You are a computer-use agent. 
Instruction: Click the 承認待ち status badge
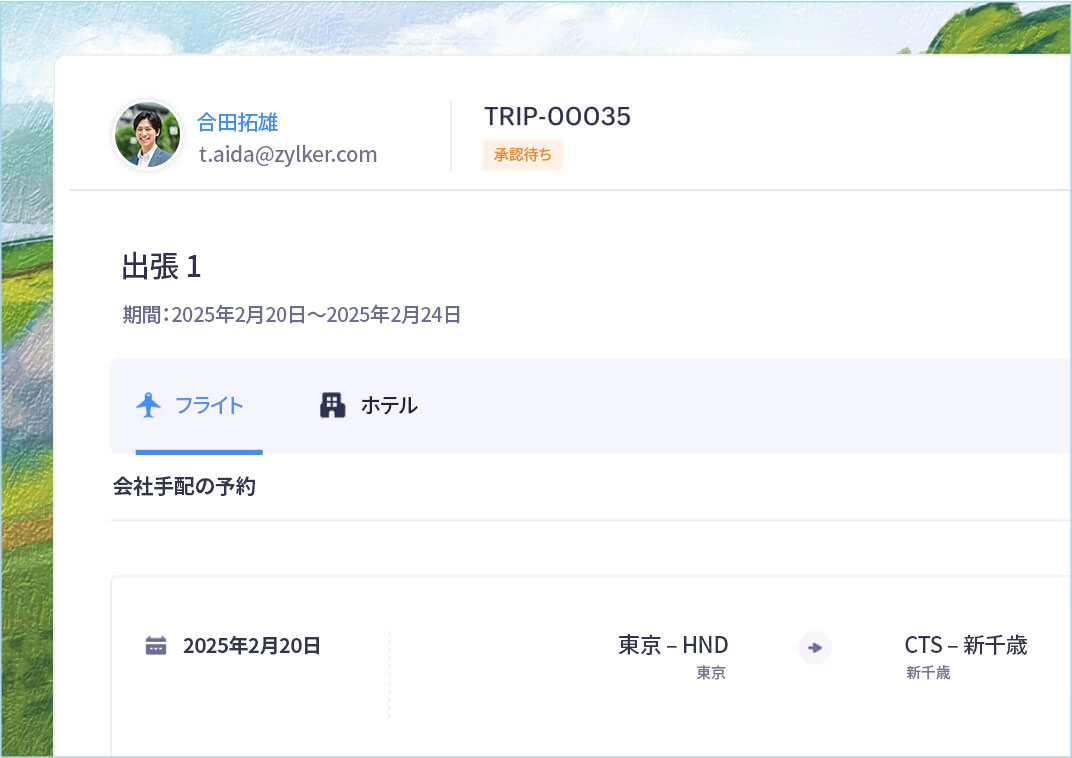click(523, 155)
